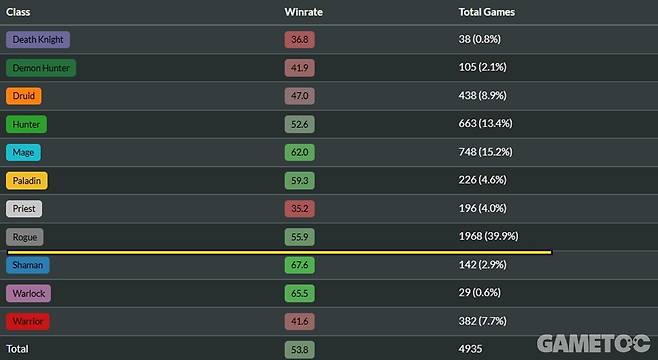
Task: Sort by the Class column header
Action: coord(18,12)
